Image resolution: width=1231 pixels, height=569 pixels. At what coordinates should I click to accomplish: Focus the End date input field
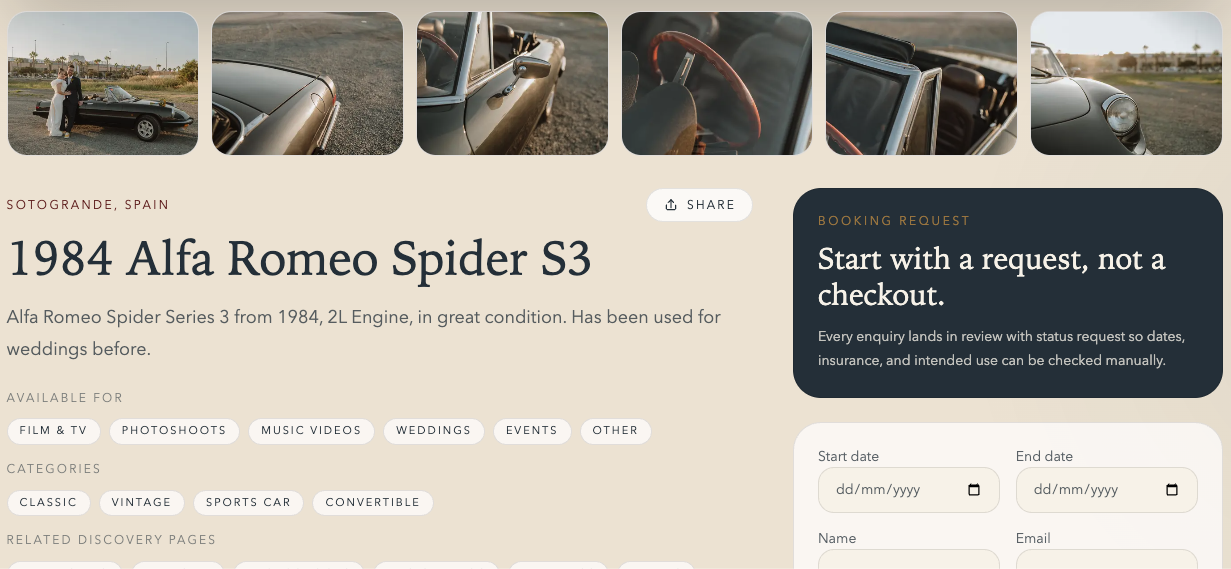point(1106,490)
